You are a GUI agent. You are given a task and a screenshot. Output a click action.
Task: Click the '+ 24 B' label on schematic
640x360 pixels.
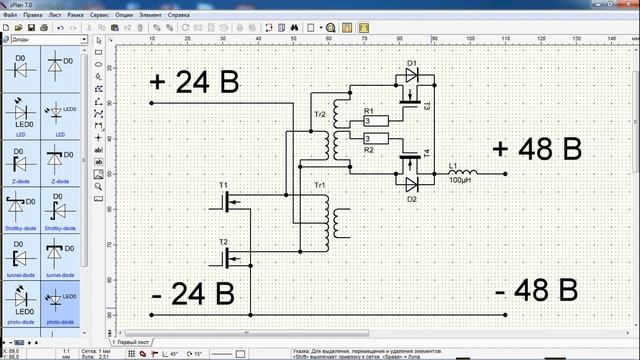[194, 82]
